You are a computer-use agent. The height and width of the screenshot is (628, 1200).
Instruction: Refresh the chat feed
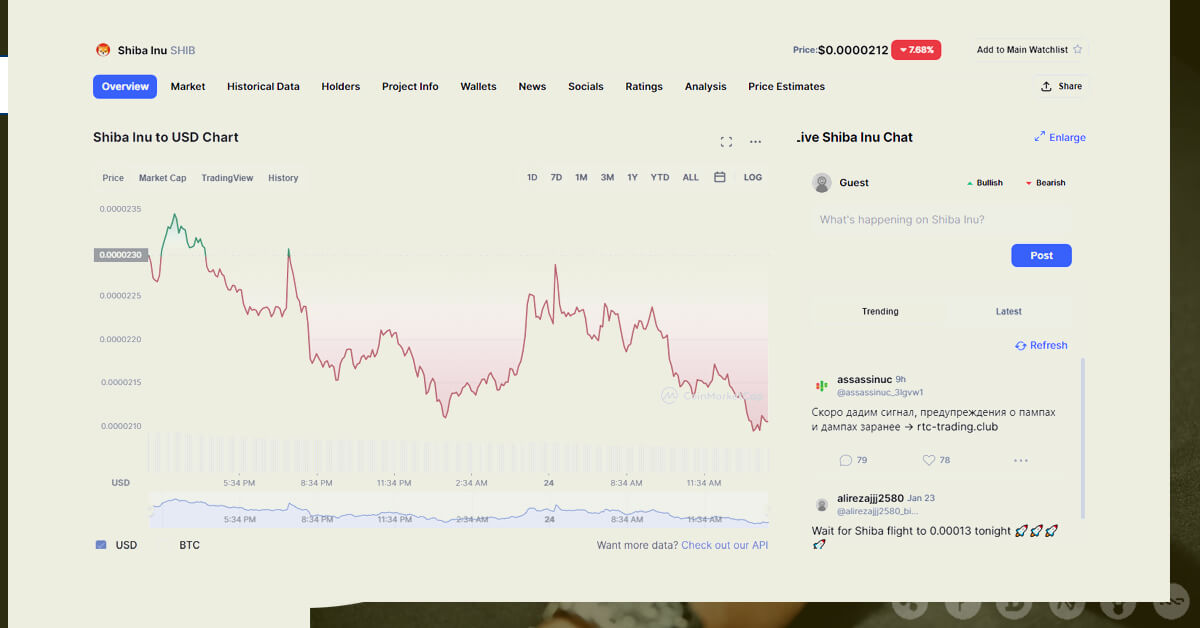pos(1041,345)
